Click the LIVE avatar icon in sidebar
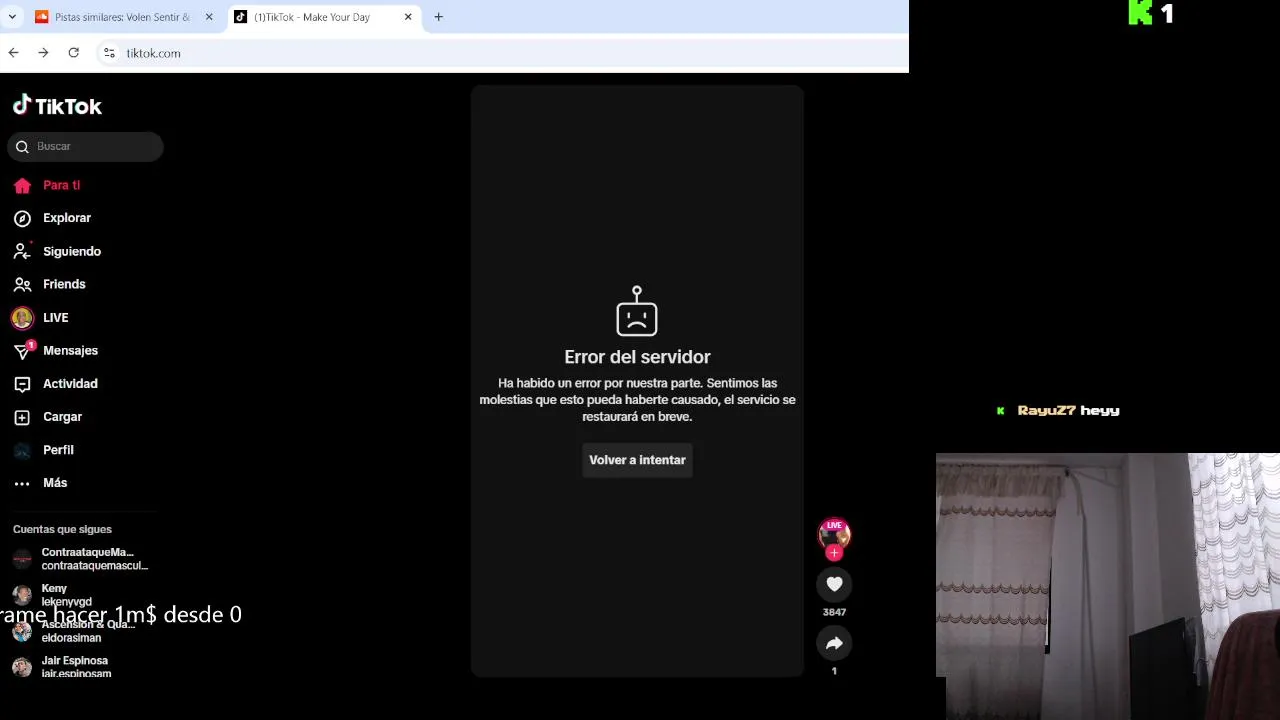Image resolution: width=1280 pixels, height=720 pixels. click(x=22, y=318)
